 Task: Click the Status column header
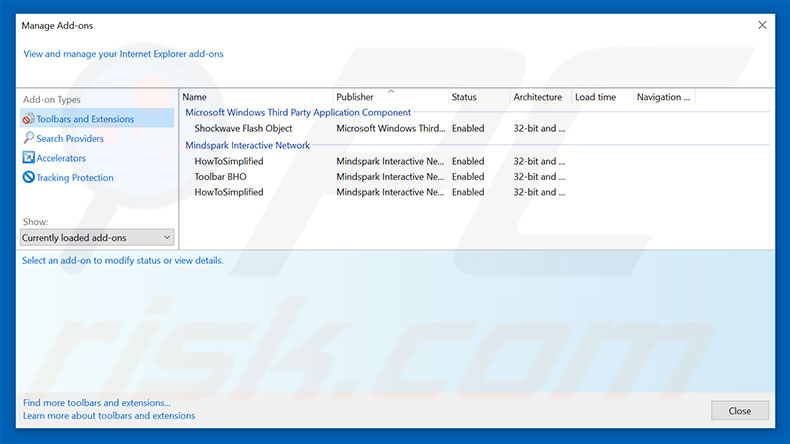(464, 97)
